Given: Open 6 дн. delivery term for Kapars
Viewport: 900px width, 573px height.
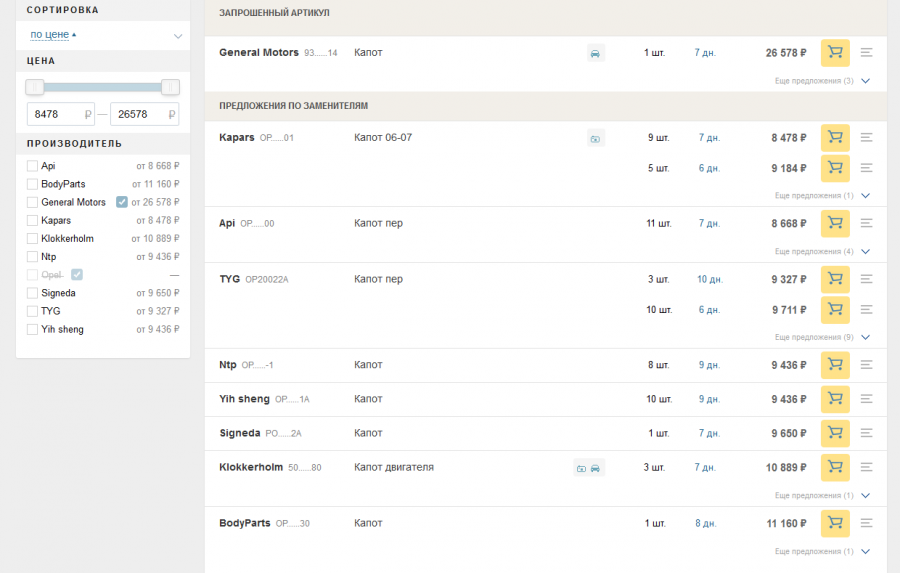Looking at the screenshot, I should 709,168.
